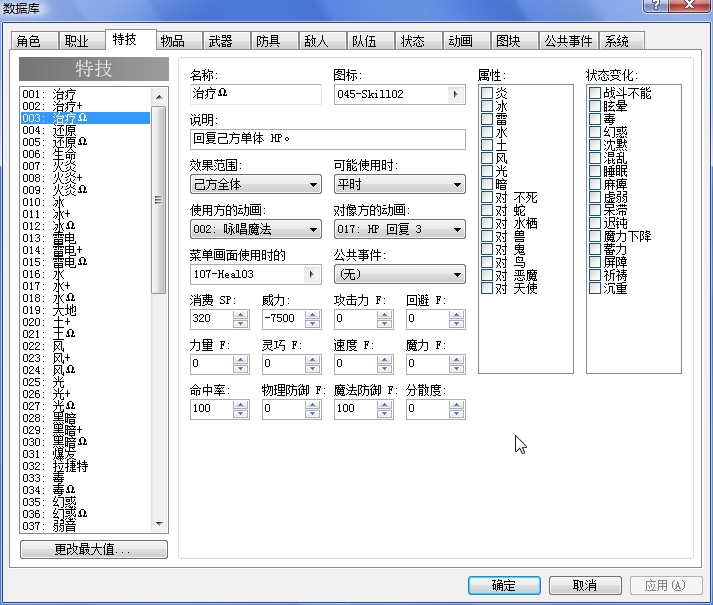Open icon picker arrow beside 045-Skill02

pyautogui.click(x=455, y=95)
